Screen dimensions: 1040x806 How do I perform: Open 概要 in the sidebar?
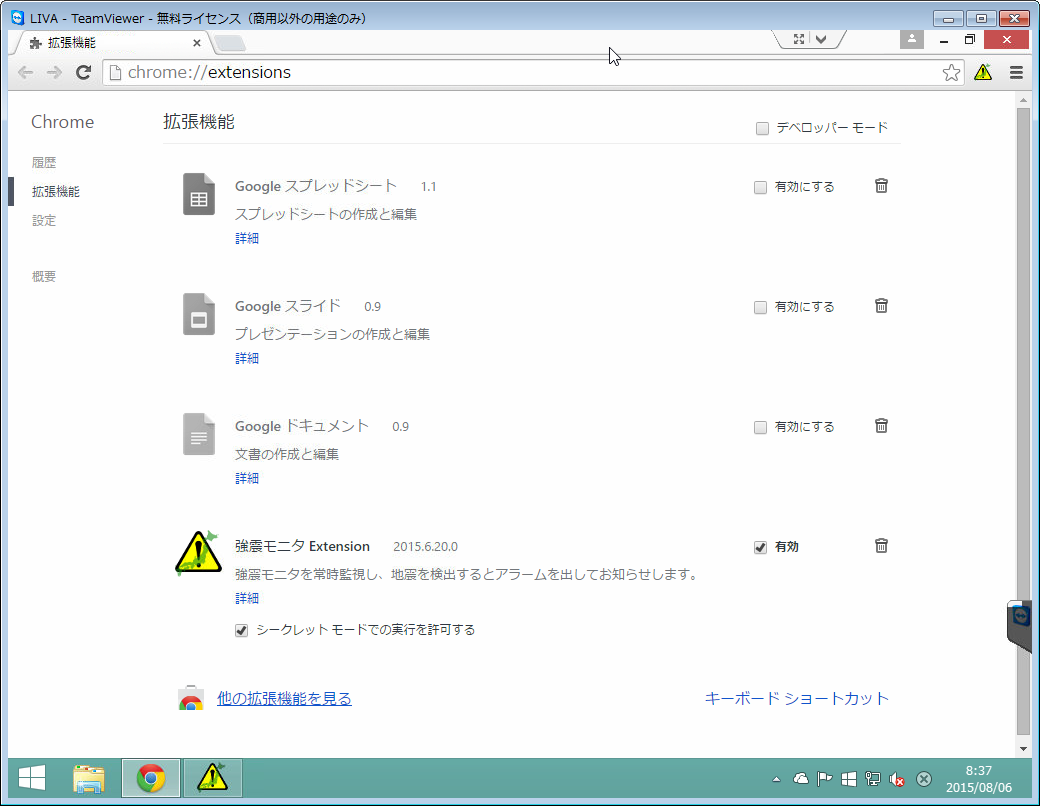[x=44, y=277]
